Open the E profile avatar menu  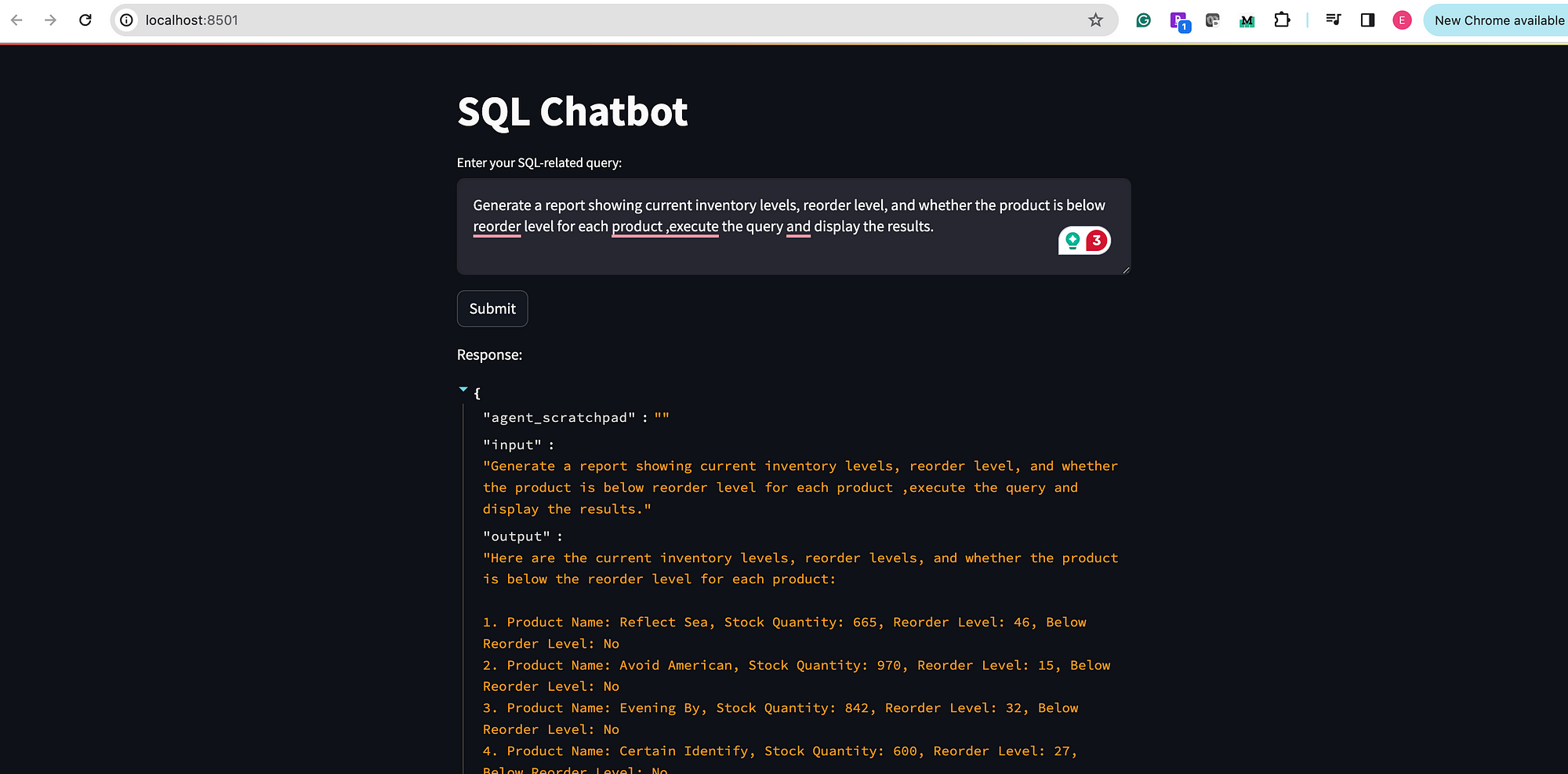(x=1402, y=20)
